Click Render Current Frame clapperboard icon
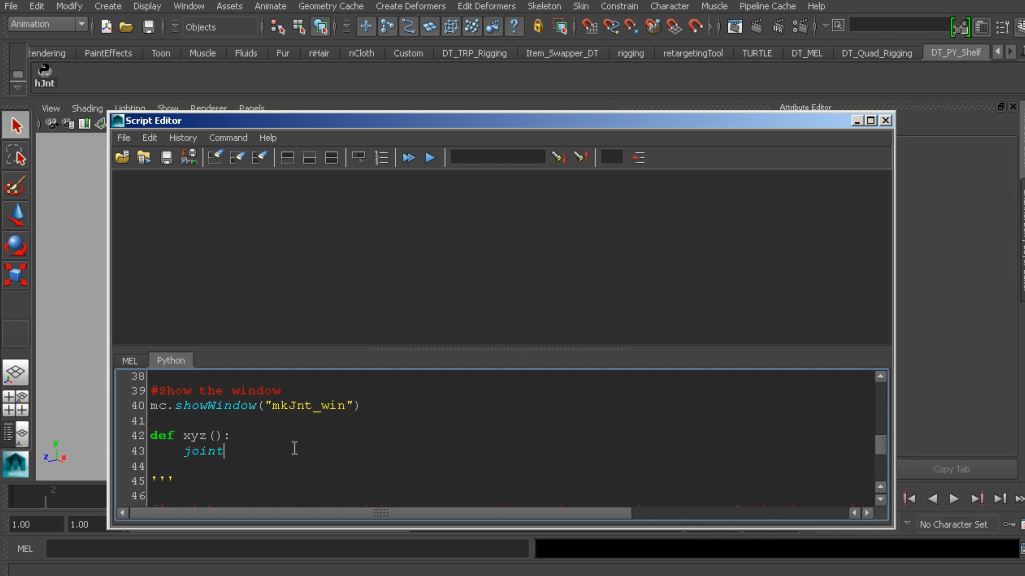This screenshot has height=576, width=1025. pos(756,27)
